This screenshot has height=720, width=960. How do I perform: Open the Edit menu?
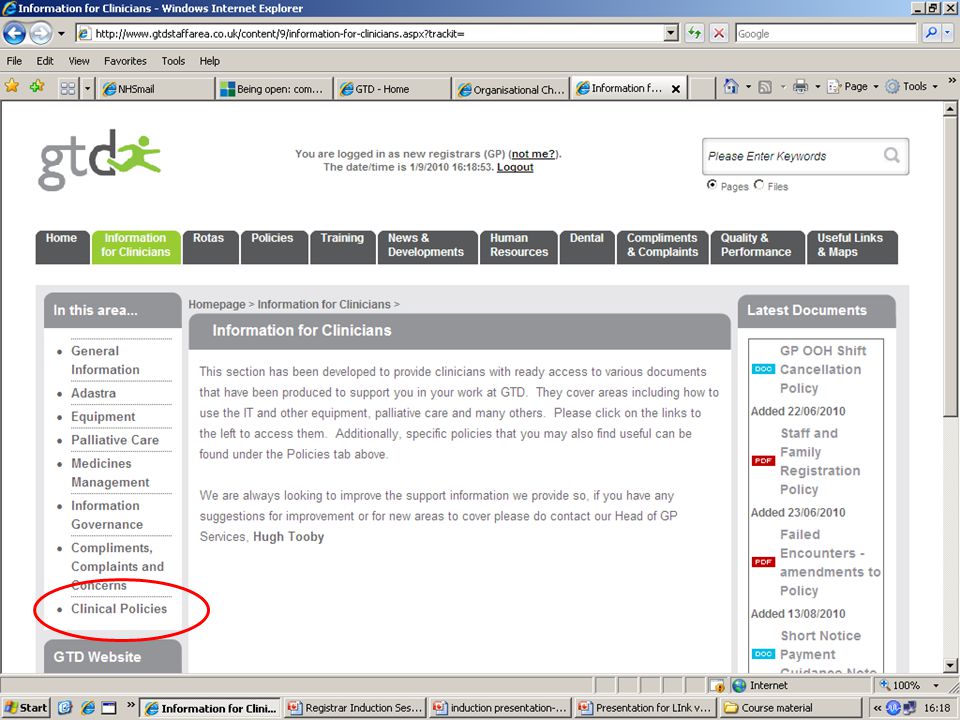[x=45, y=61]
